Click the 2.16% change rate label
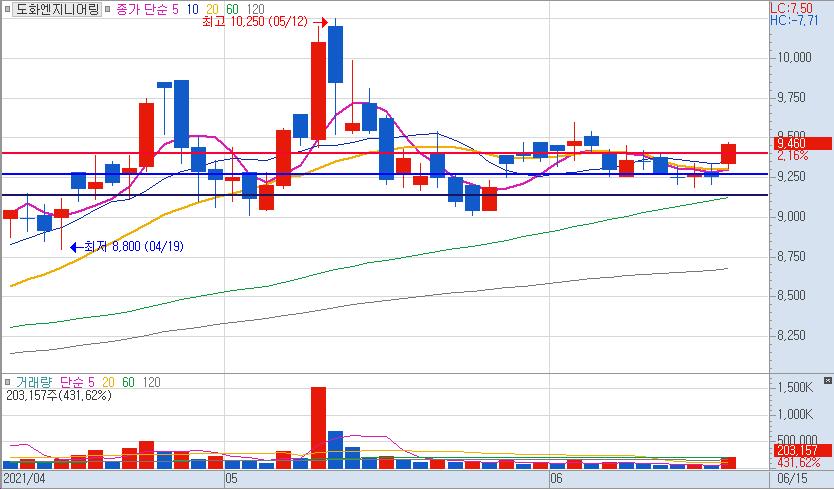Image resolution: width=834 pixels, height=489 pixels. pyautogui.click(x=793, y=155)
